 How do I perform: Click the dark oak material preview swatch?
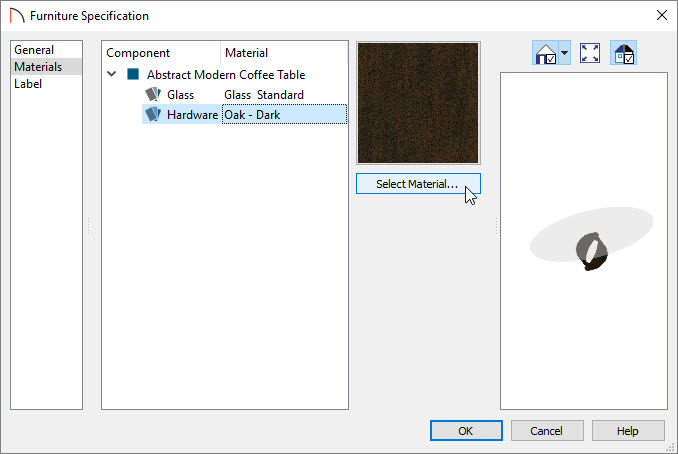[418, 103]
